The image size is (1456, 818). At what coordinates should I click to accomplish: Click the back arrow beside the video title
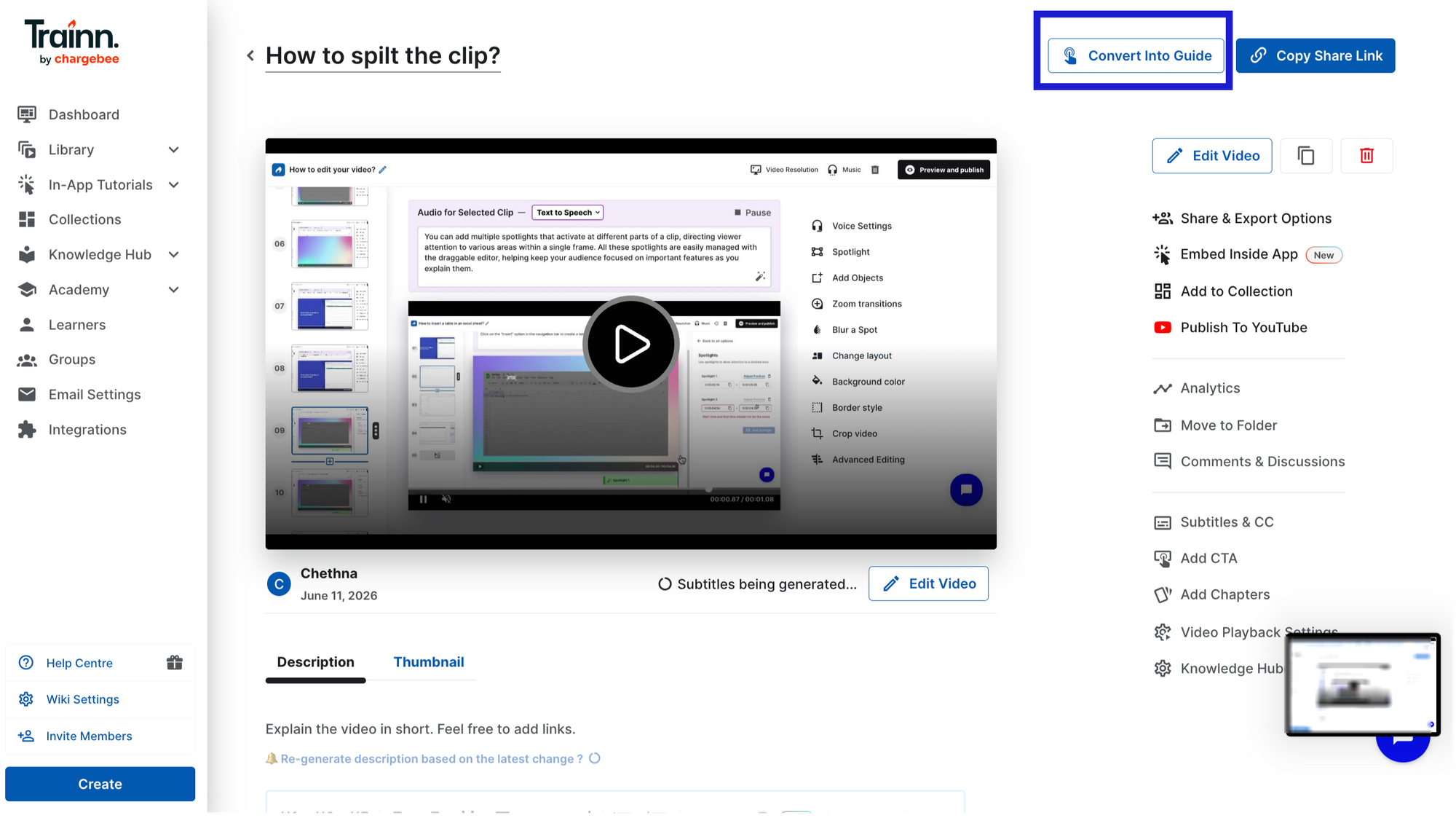pyautogui.click(x=250, y=55)
